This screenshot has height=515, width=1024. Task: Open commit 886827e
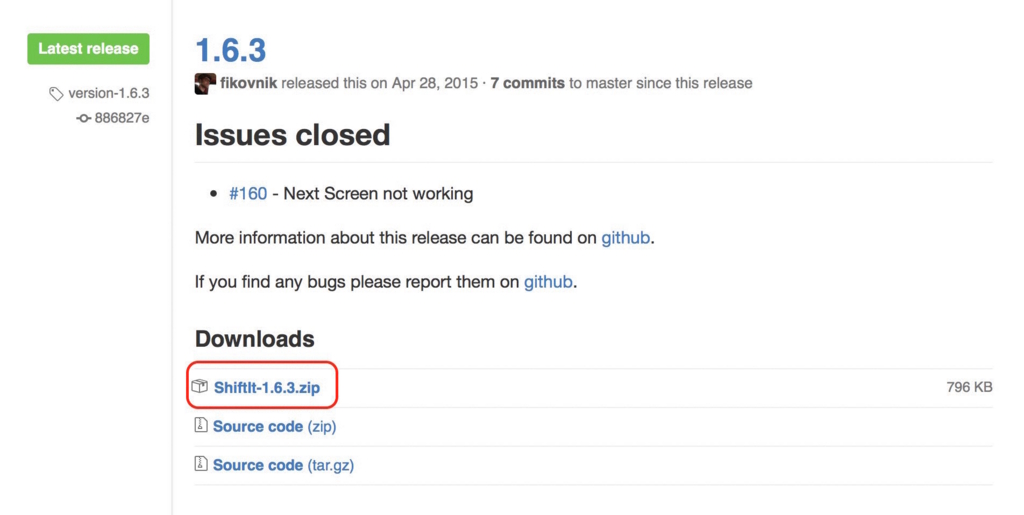click(122, 118)
